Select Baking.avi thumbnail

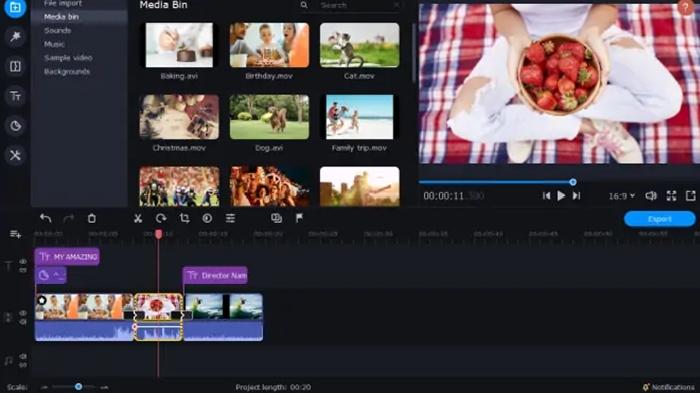pyautogui.click(x=179, y=45)
